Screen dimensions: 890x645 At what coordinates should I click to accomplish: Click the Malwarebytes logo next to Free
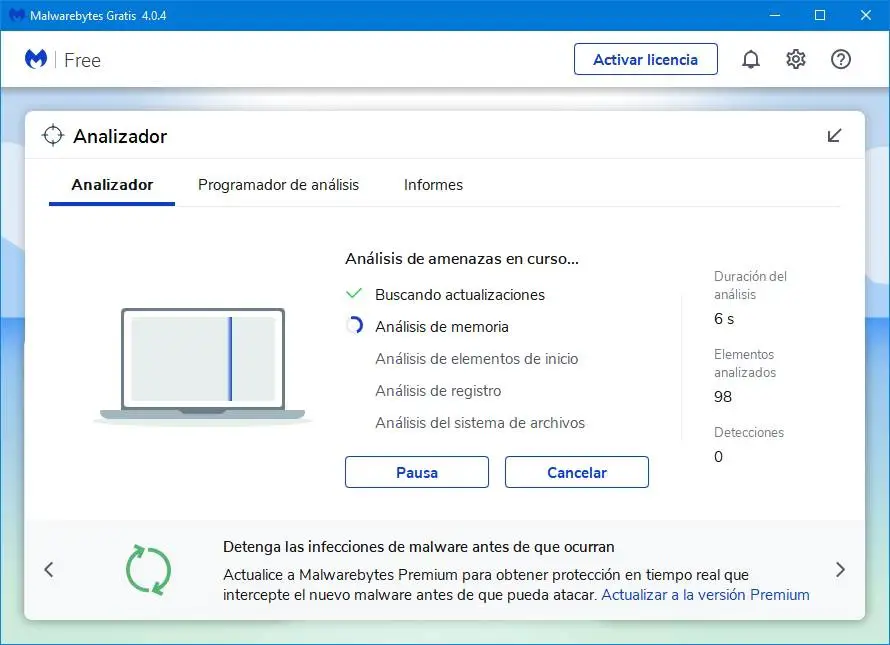pyautogui.click(x=36, y=59)
